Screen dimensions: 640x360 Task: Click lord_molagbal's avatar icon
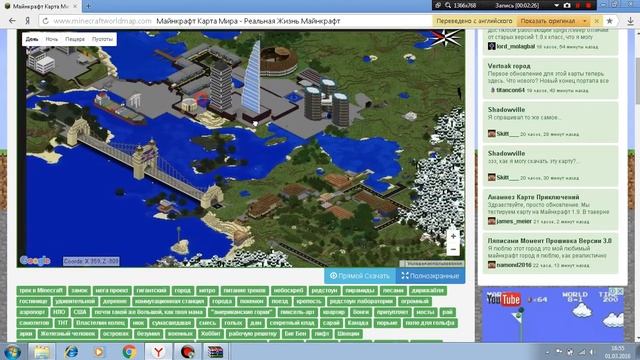click(491, 47)
